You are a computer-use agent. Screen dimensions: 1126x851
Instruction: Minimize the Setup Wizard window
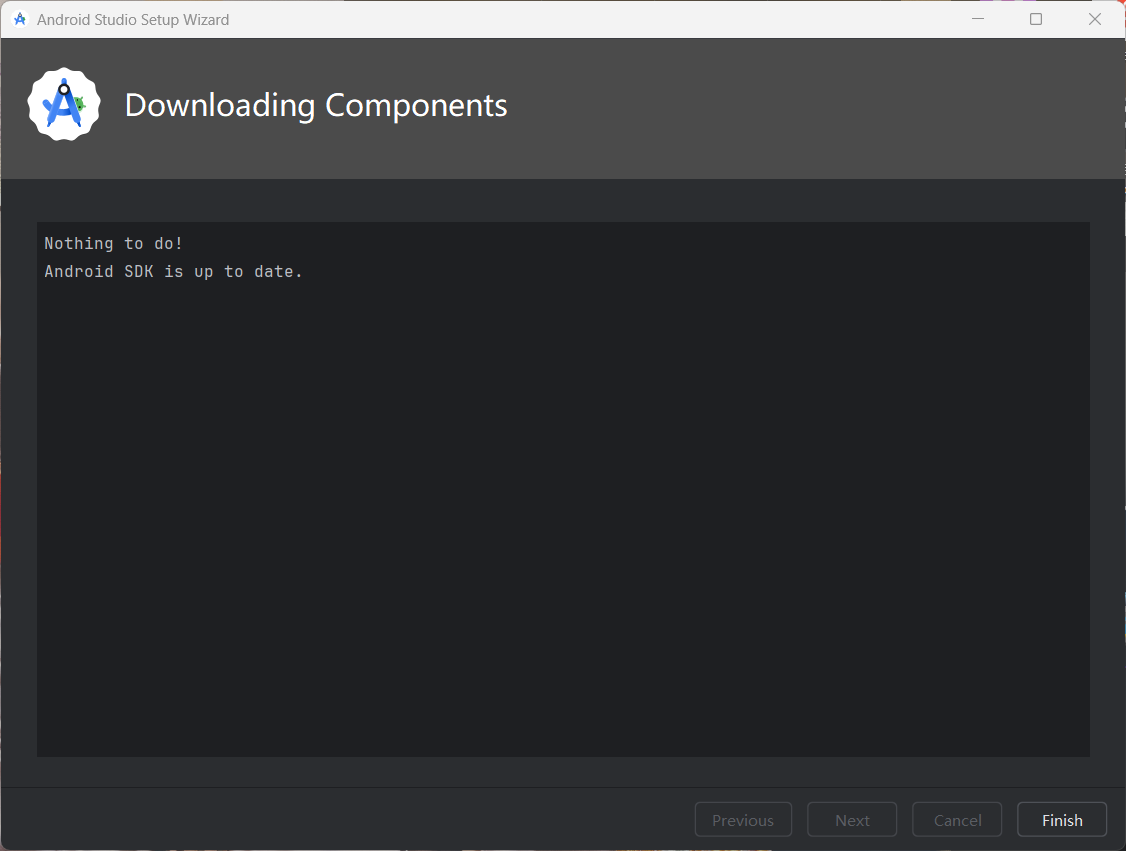tap(978, 19)
